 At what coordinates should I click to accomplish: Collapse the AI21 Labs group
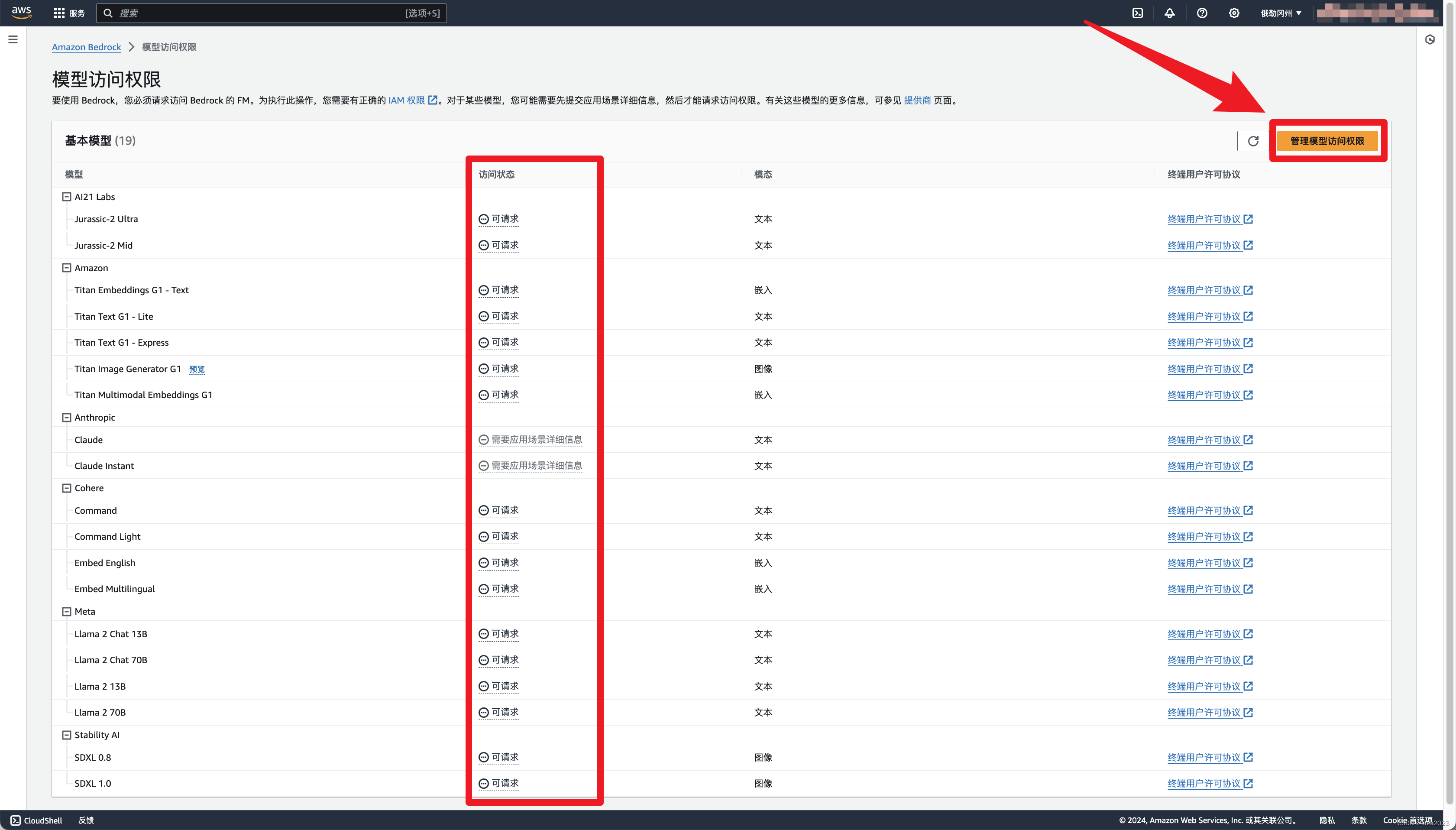67,197
